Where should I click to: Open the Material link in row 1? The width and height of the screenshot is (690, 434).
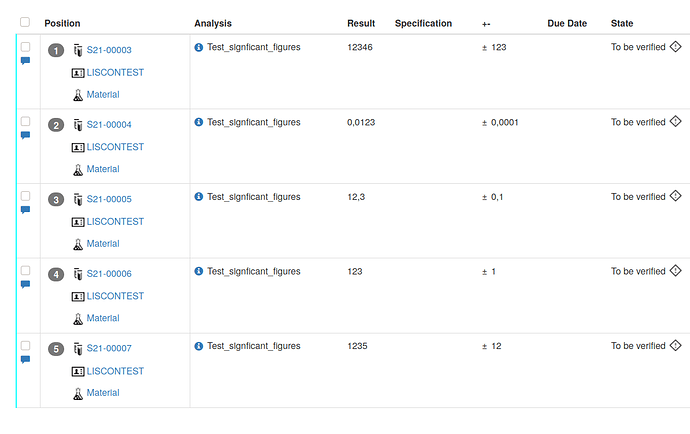103,95
